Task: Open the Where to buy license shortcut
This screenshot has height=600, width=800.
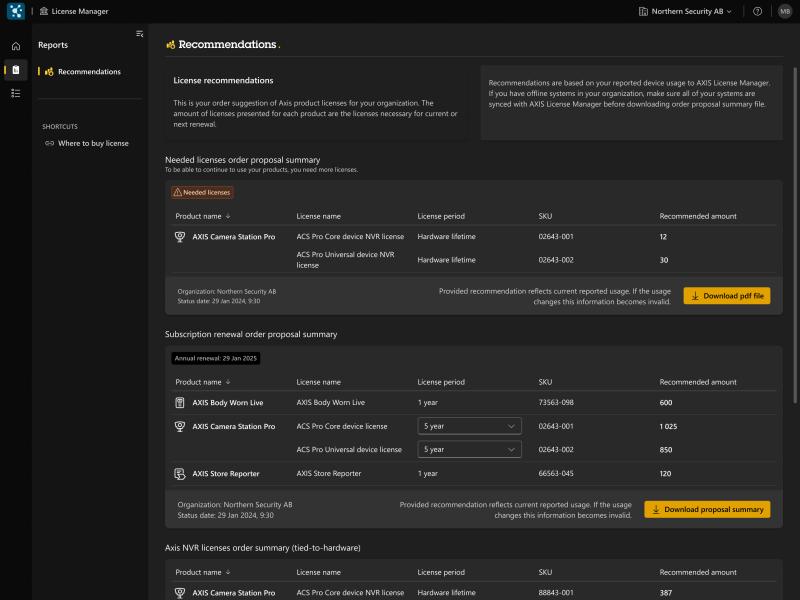Action: point(92,143)
